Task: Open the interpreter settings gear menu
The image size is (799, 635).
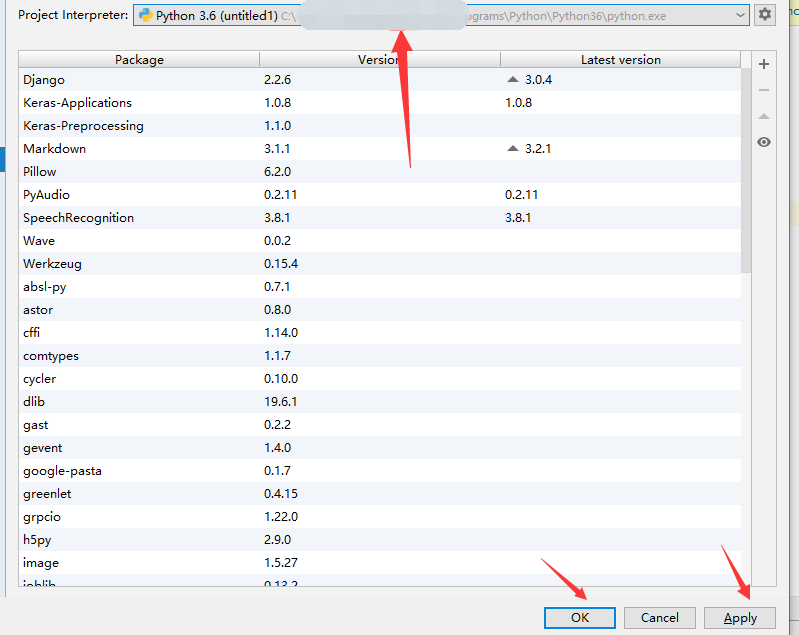Action: coord(764,15)
